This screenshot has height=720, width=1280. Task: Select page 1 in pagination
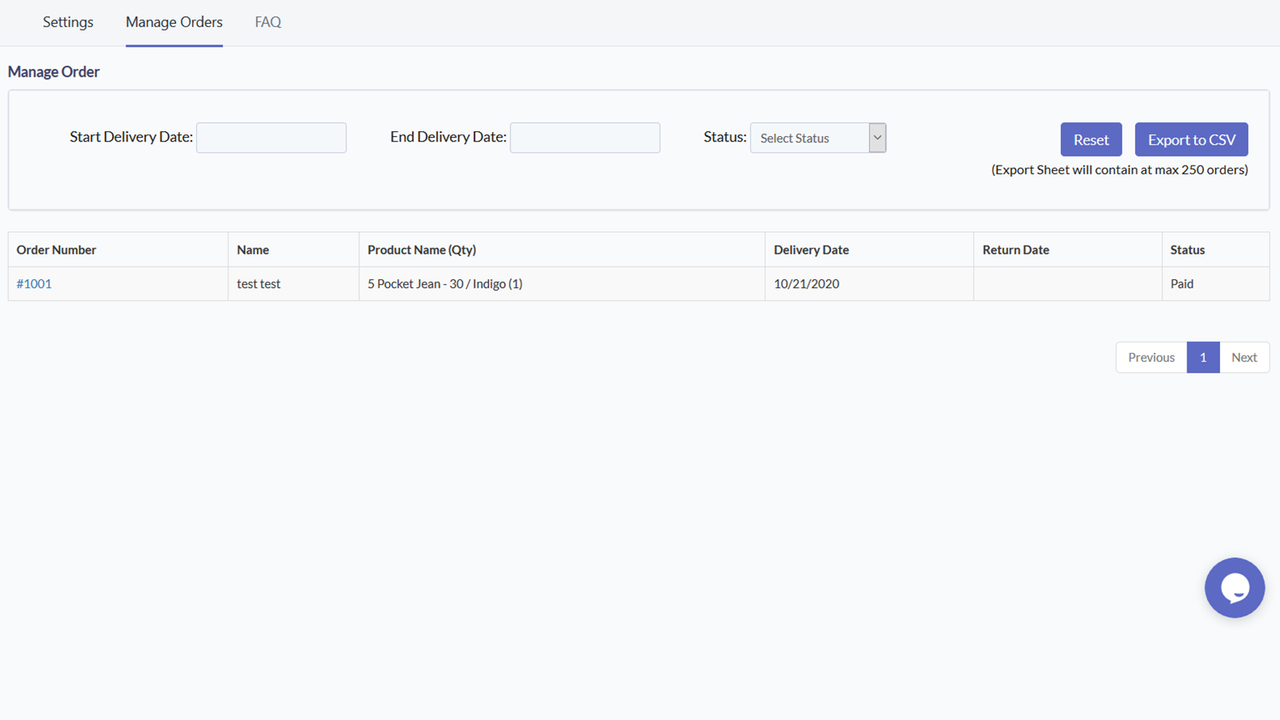tap(1203, 357)
